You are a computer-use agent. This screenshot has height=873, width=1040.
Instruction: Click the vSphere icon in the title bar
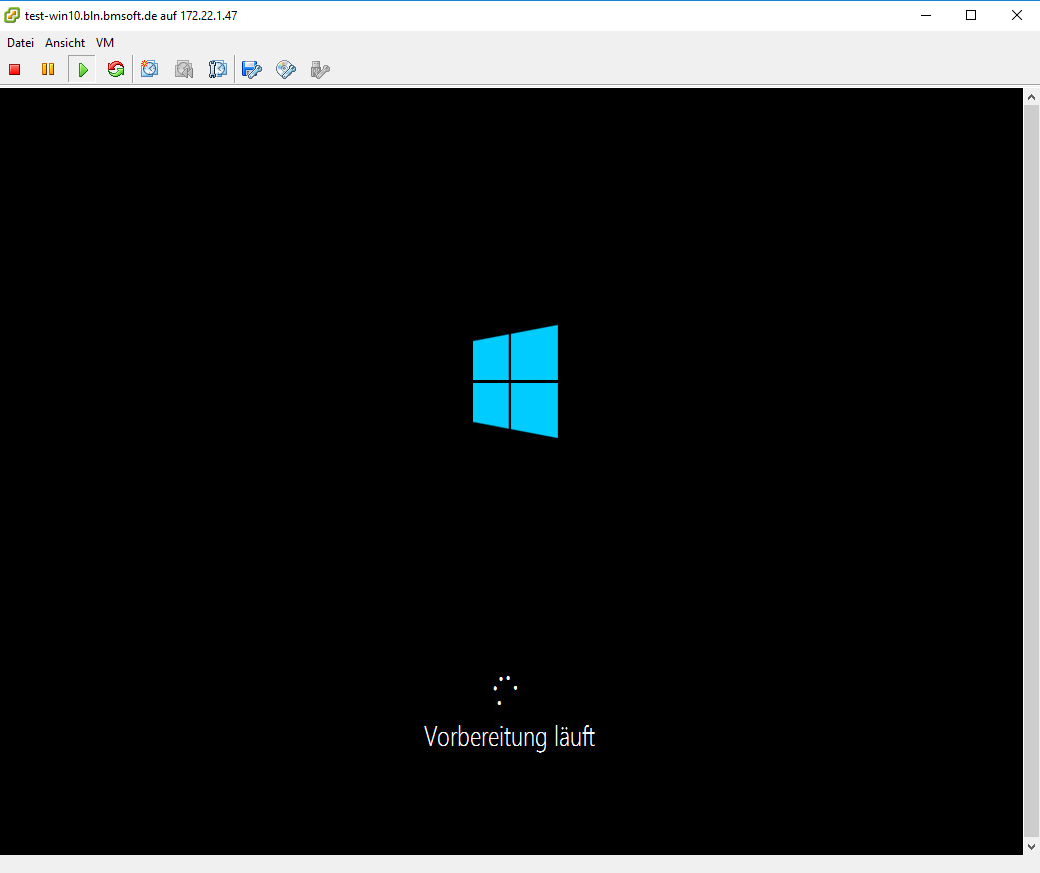coord(12,15)
